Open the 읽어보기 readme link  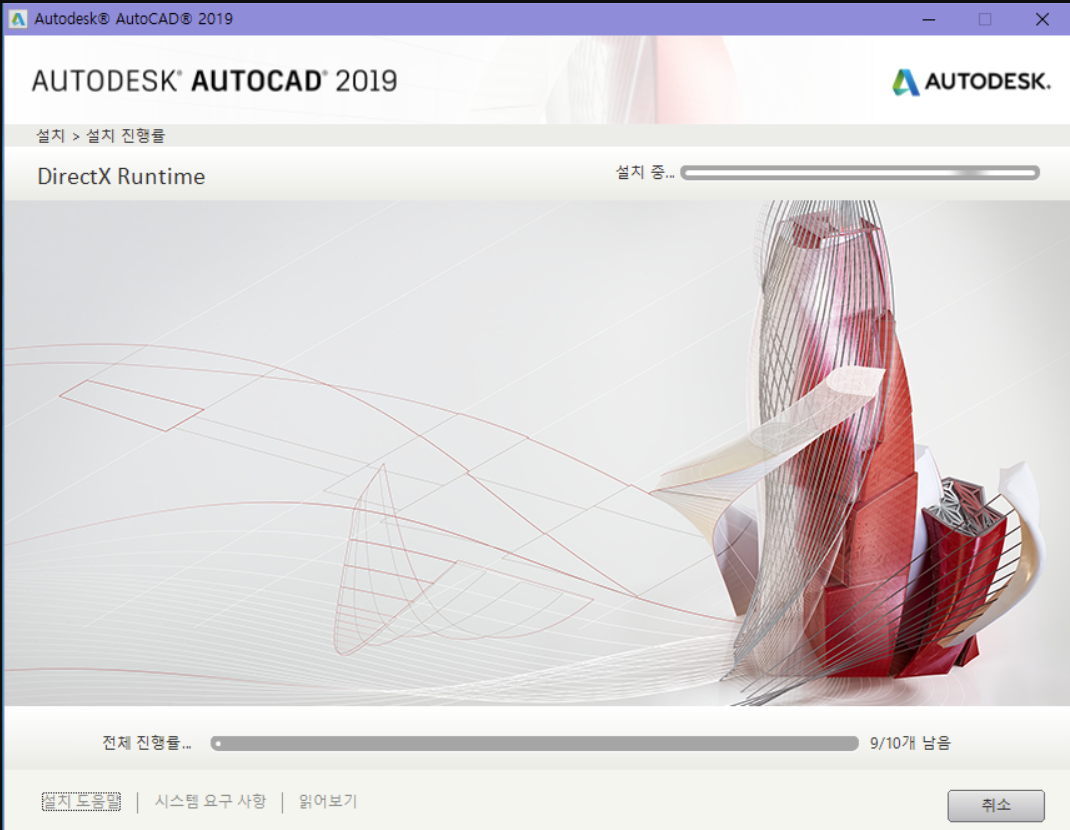pyautogui.click(x=326, y=801)
